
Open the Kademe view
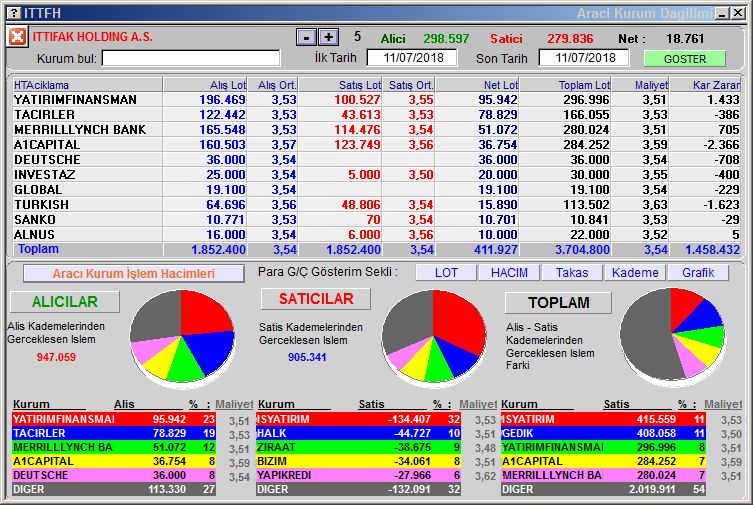coord(635,273)
